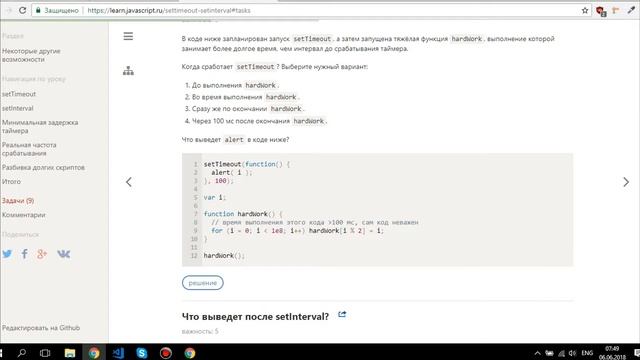Image resolution: width=640 pixels, height=360 pixels.
Task: Open Windows search from the taskbar
Action: coord(22,353)
